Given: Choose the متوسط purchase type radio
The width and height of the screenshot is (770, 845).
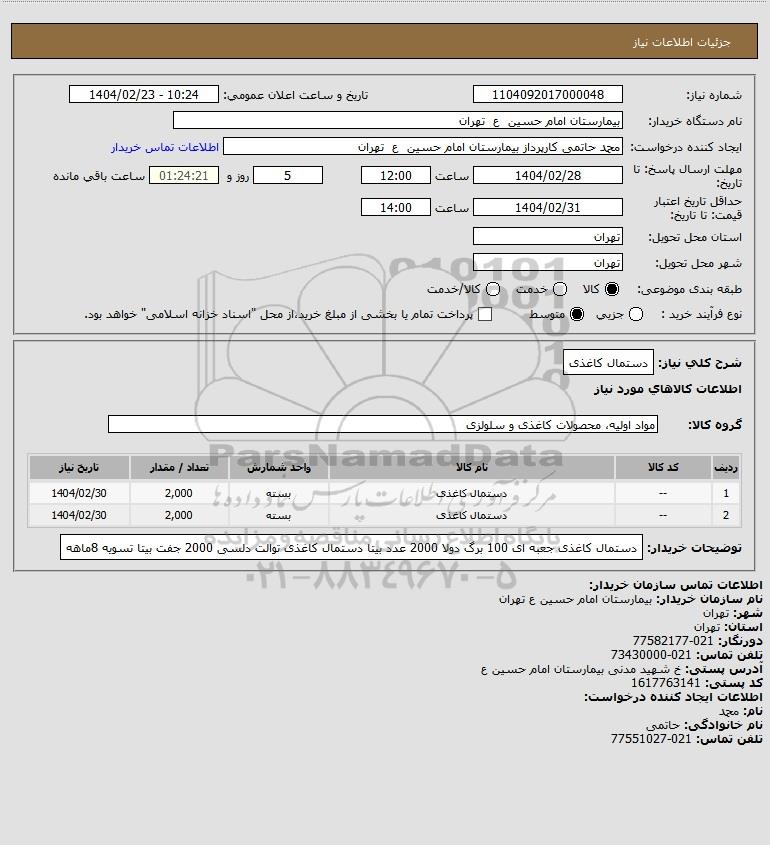Looking at the screenshot, I should point(577,314).
